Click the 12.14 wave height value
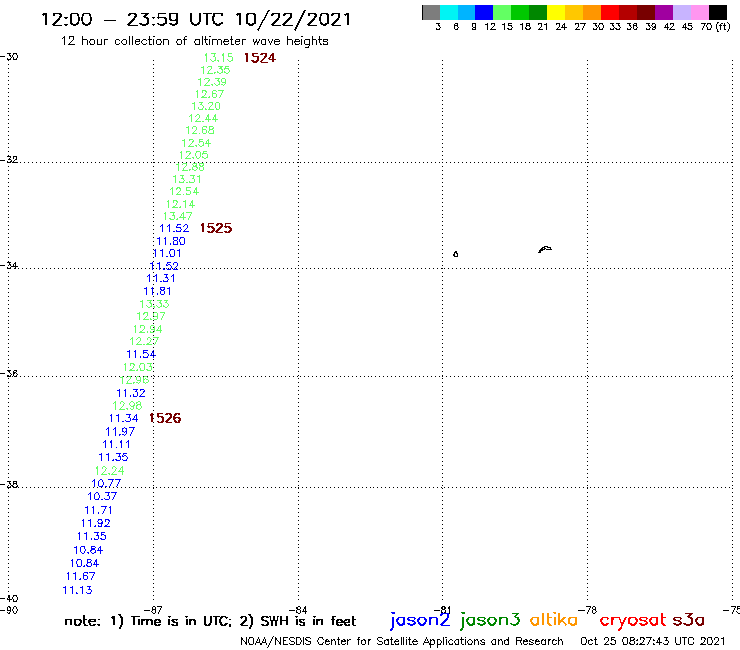This screenshot has height=650, width=740. pos(181,204)
